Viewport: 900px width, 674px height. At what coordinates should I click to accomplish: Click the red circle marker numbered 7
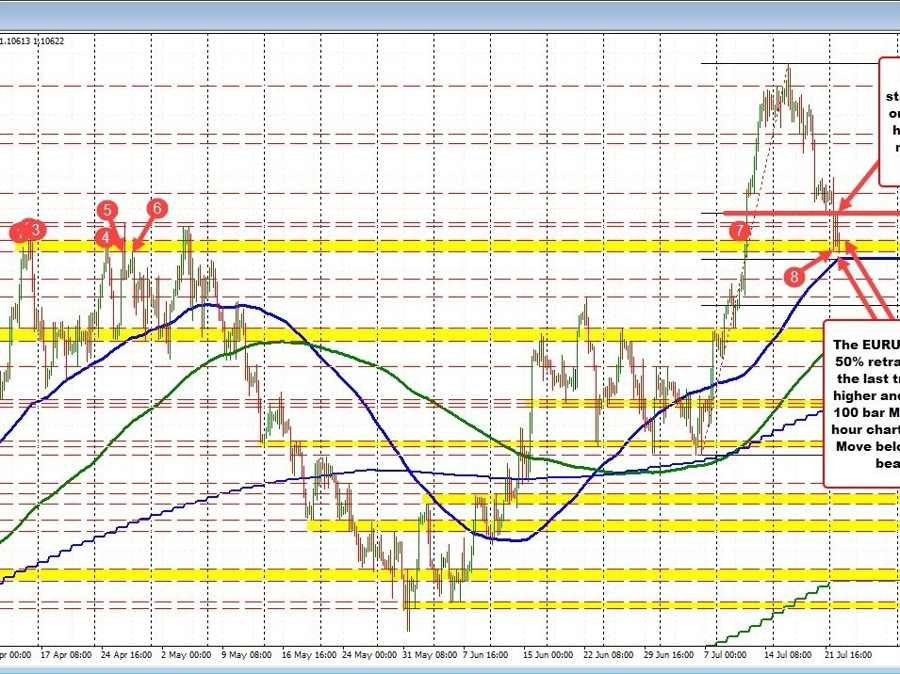738,230
